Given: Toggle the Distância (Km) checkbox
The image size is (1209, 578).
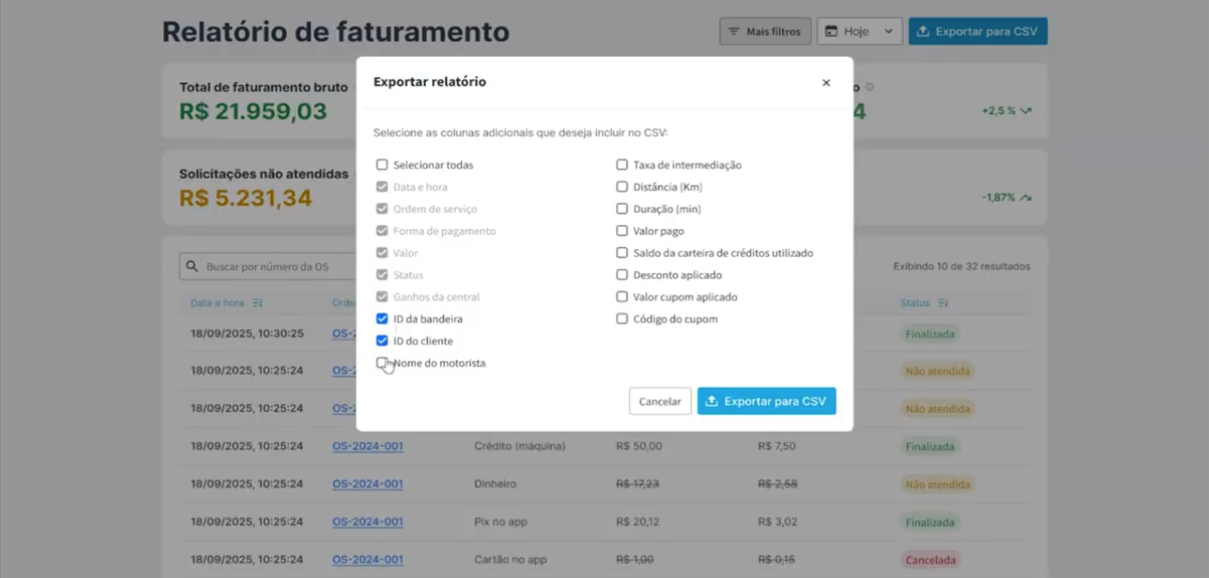Looking at the screenshot, I should (x=622, y=187).
